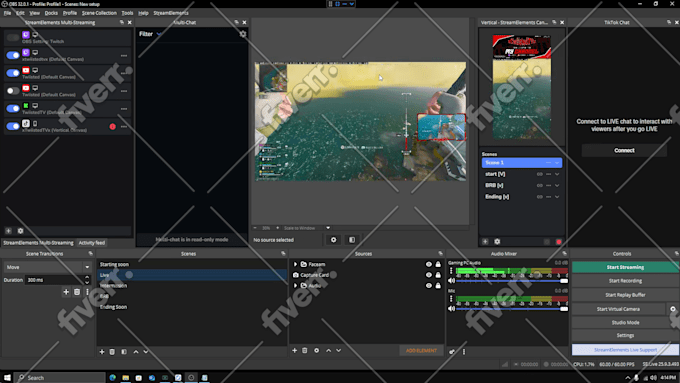The image size is (680, 383).
Task: Expand start [V] scene chevron
Action: 557,174
